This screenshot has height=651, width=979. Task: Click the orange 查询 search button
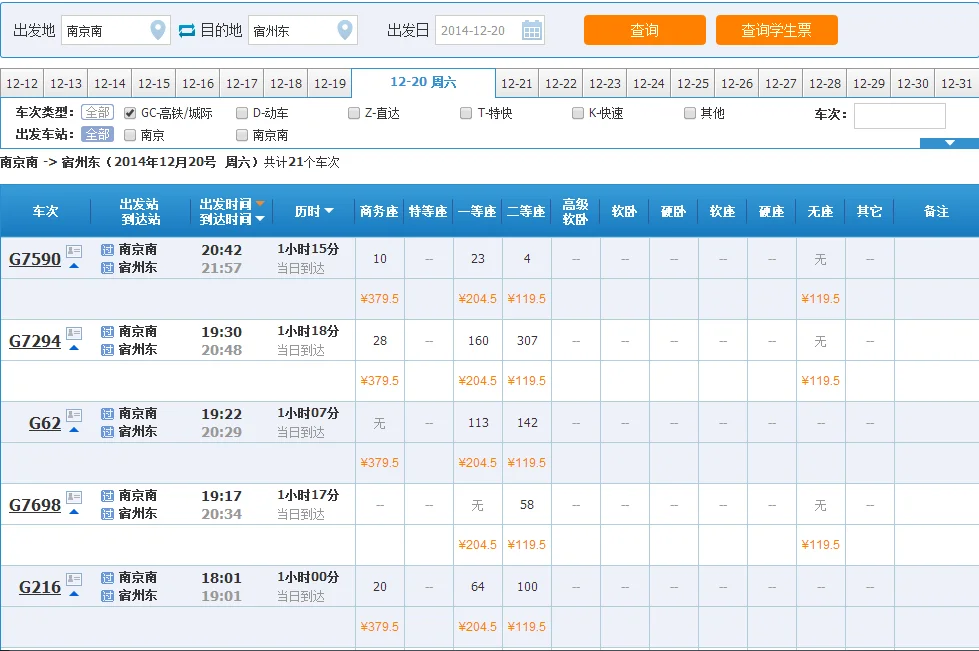pyautogui.click(x=643, y=30)
